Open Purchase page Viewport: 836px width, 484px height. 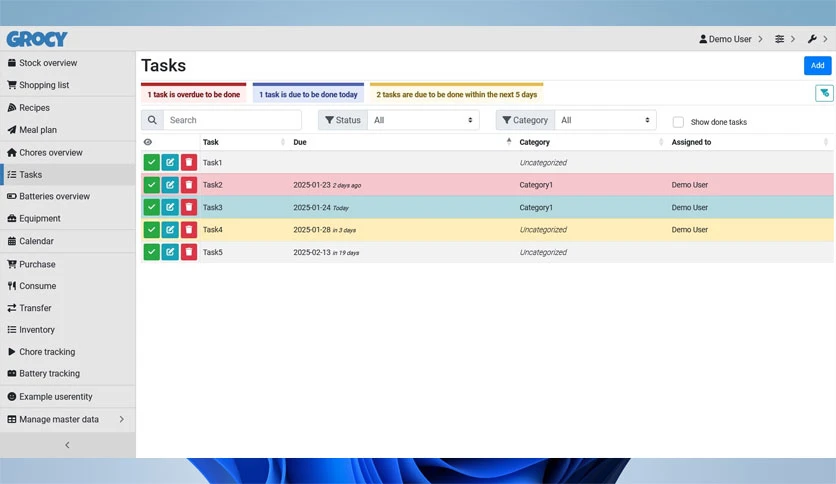[x=68, y=264]
